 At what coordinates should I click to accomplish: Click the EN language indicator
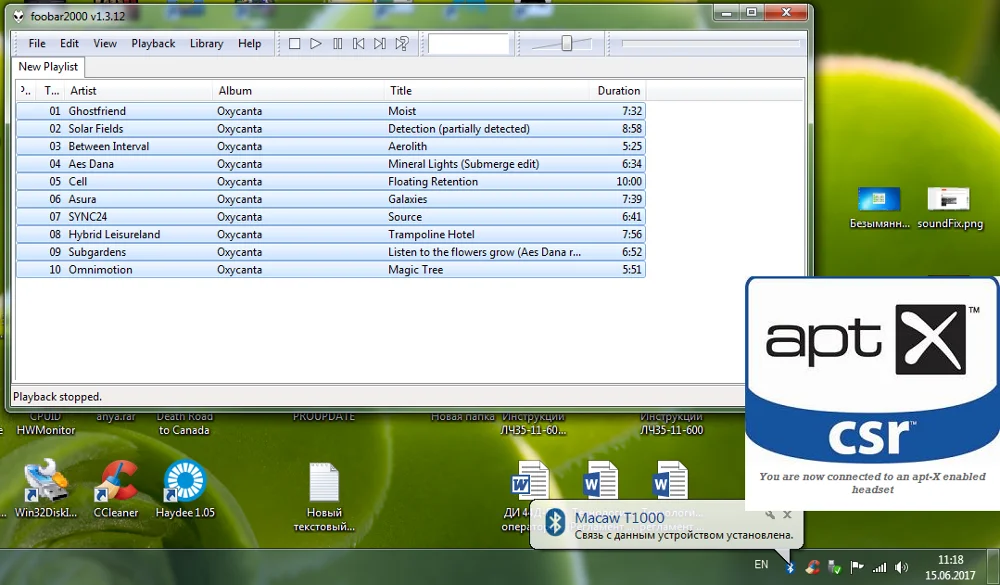[x=761, y=565]
